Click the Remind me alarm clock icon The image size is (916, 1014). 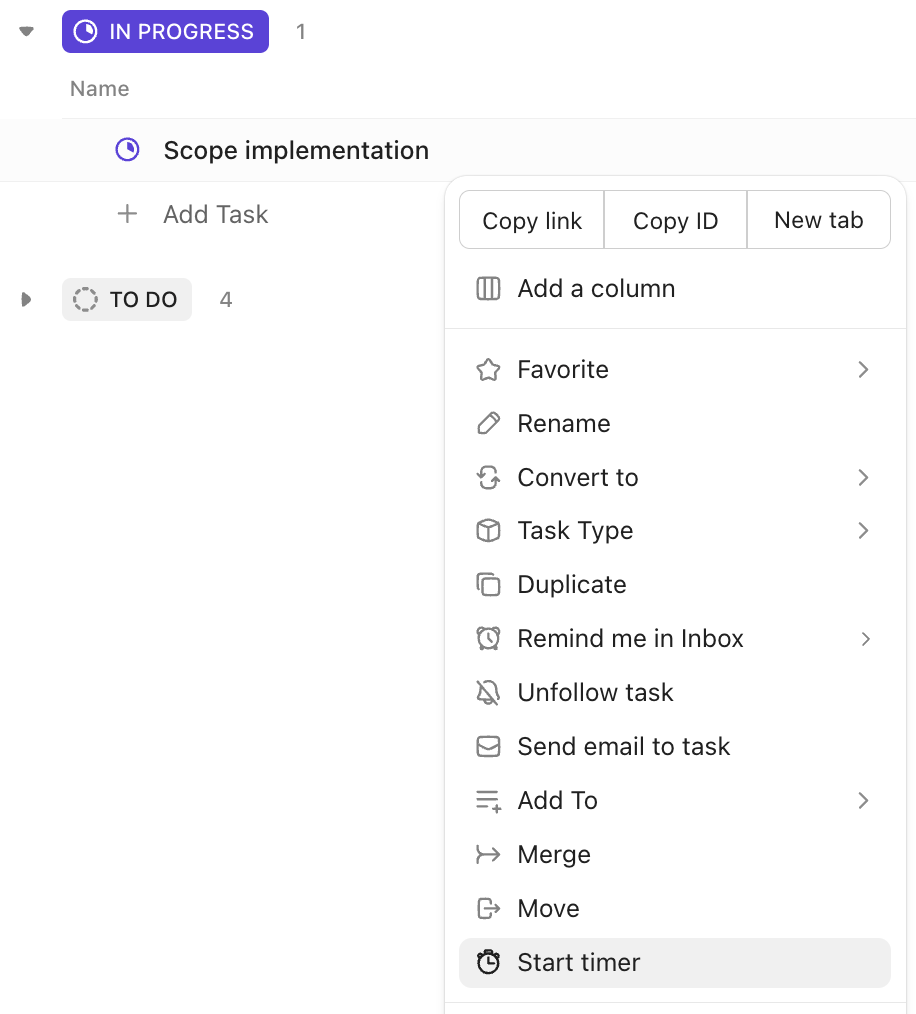488,638
